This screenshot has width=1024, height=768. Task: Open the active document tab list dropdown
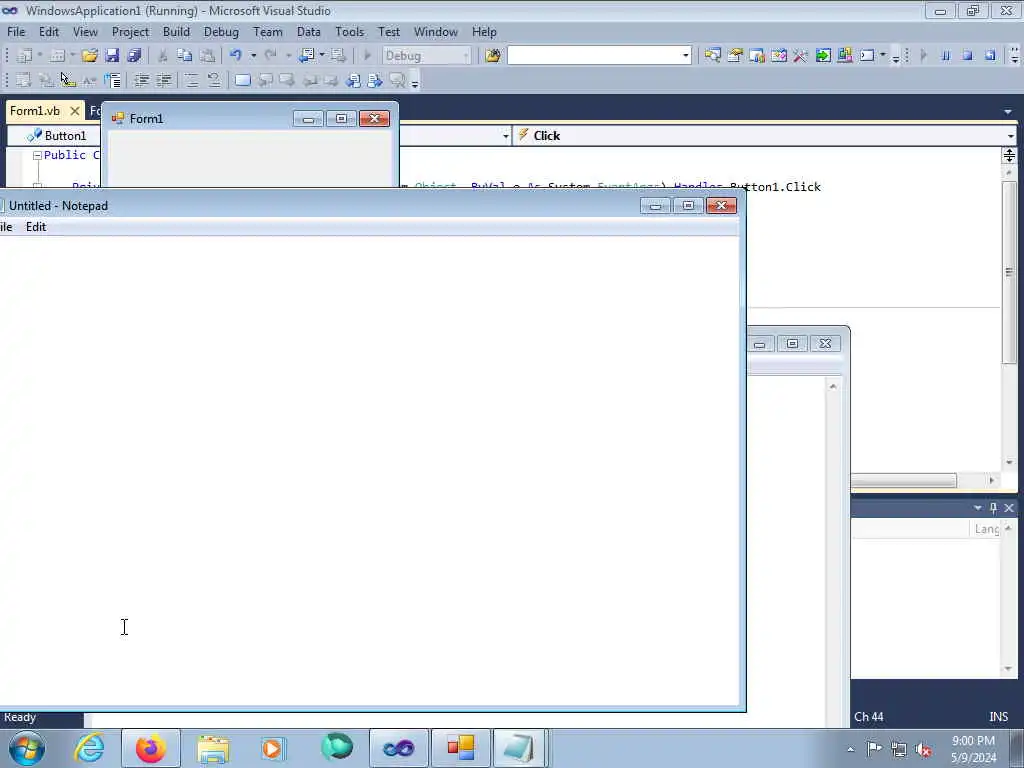(1008, 112)
